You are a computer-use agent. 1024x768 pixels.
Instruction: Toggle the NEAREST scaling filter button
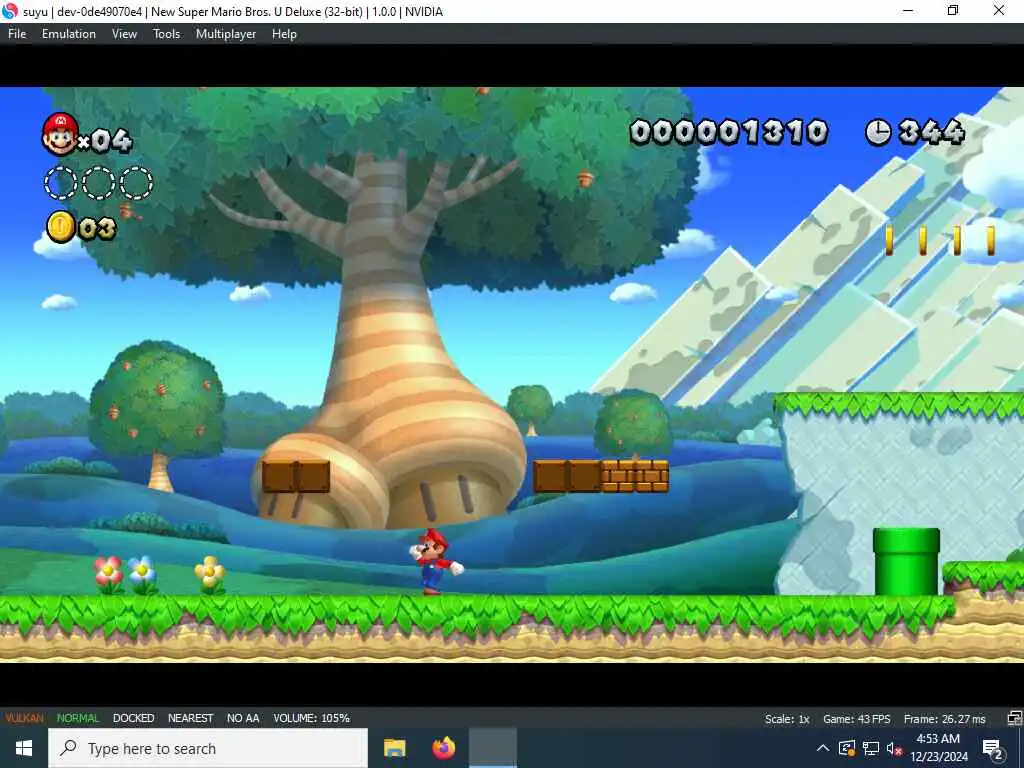191,718
